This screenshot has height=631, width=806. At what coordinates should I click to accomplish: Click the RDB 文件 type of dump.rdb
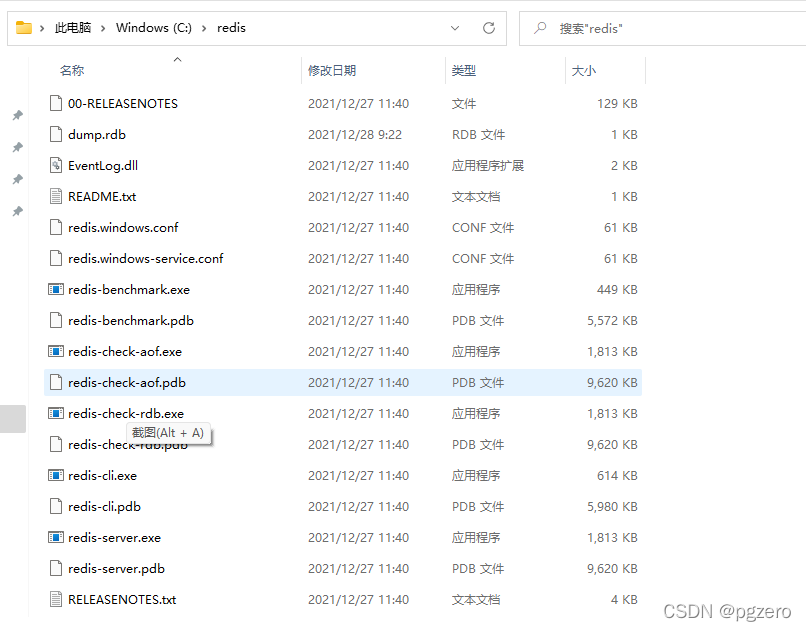pos(478,135)
